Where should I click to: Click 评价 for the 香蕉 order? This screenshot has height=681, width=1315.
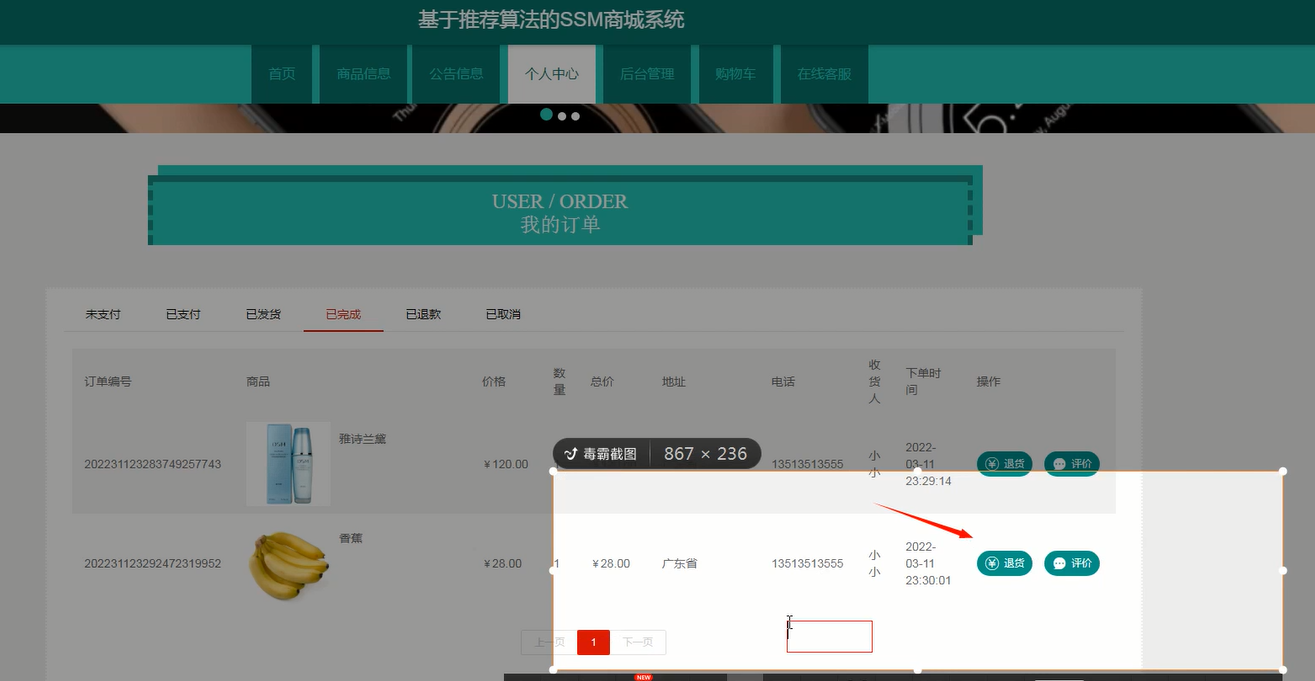[x=1072, y=563]
